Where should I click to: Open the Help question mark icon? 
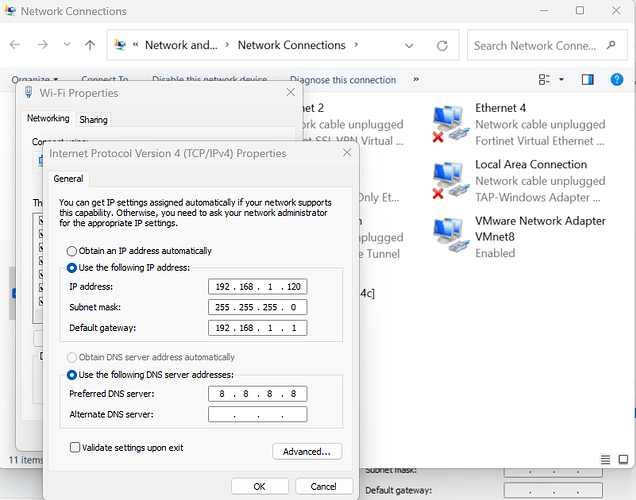pyautogui.click(x=617, y=79)
